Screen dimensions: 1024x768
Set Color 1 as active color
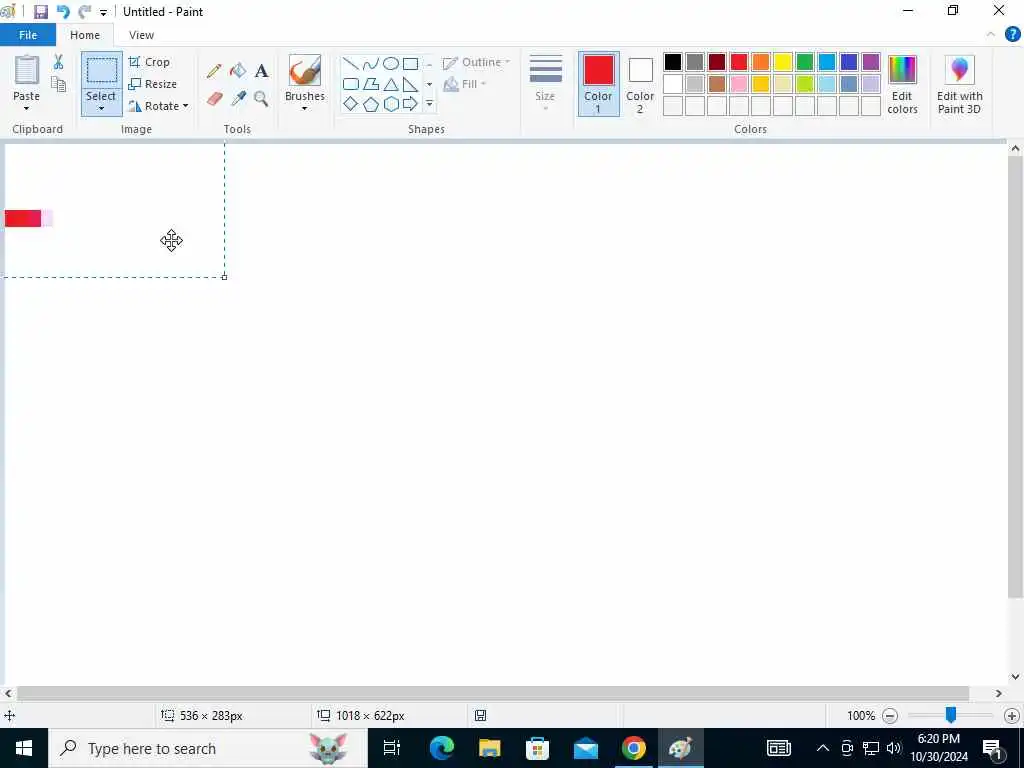click(598, 84)
